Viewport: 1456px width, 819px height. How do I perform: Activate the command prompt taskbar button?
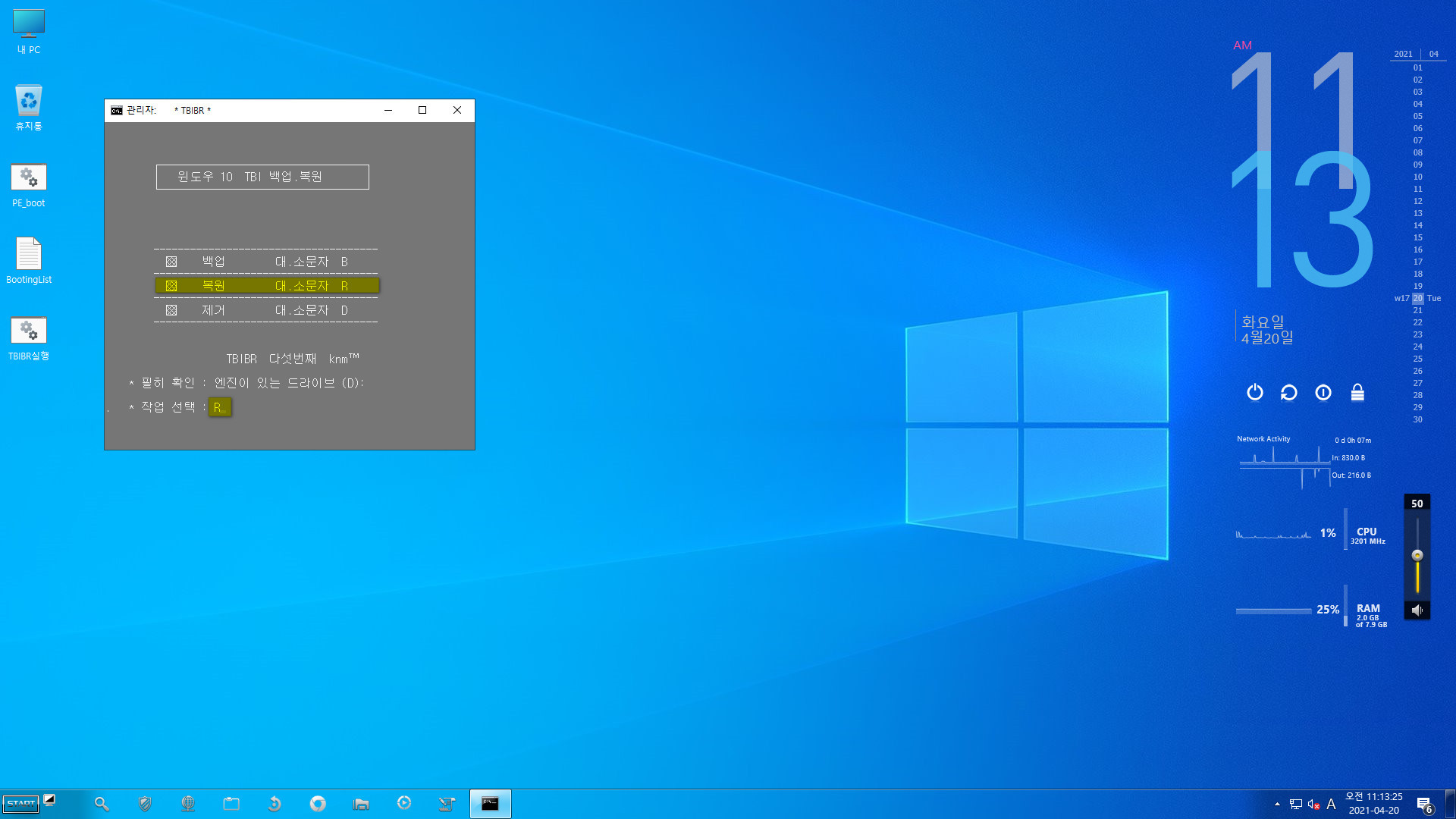pyautogui.click(x=491, y=804)
